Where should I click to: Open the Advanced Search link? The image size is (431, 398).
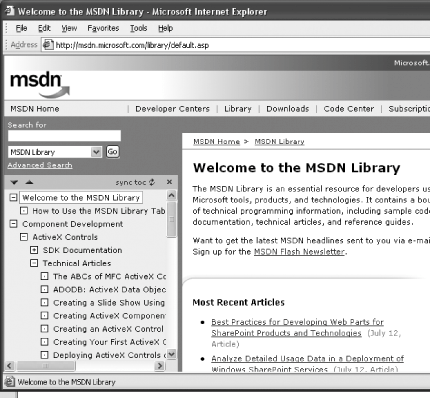(40, 165)
